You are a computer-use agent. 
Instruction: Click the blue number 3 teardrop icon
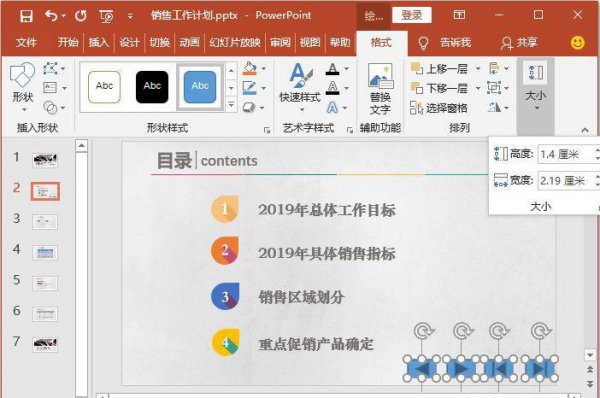click(x=225, y=297)
